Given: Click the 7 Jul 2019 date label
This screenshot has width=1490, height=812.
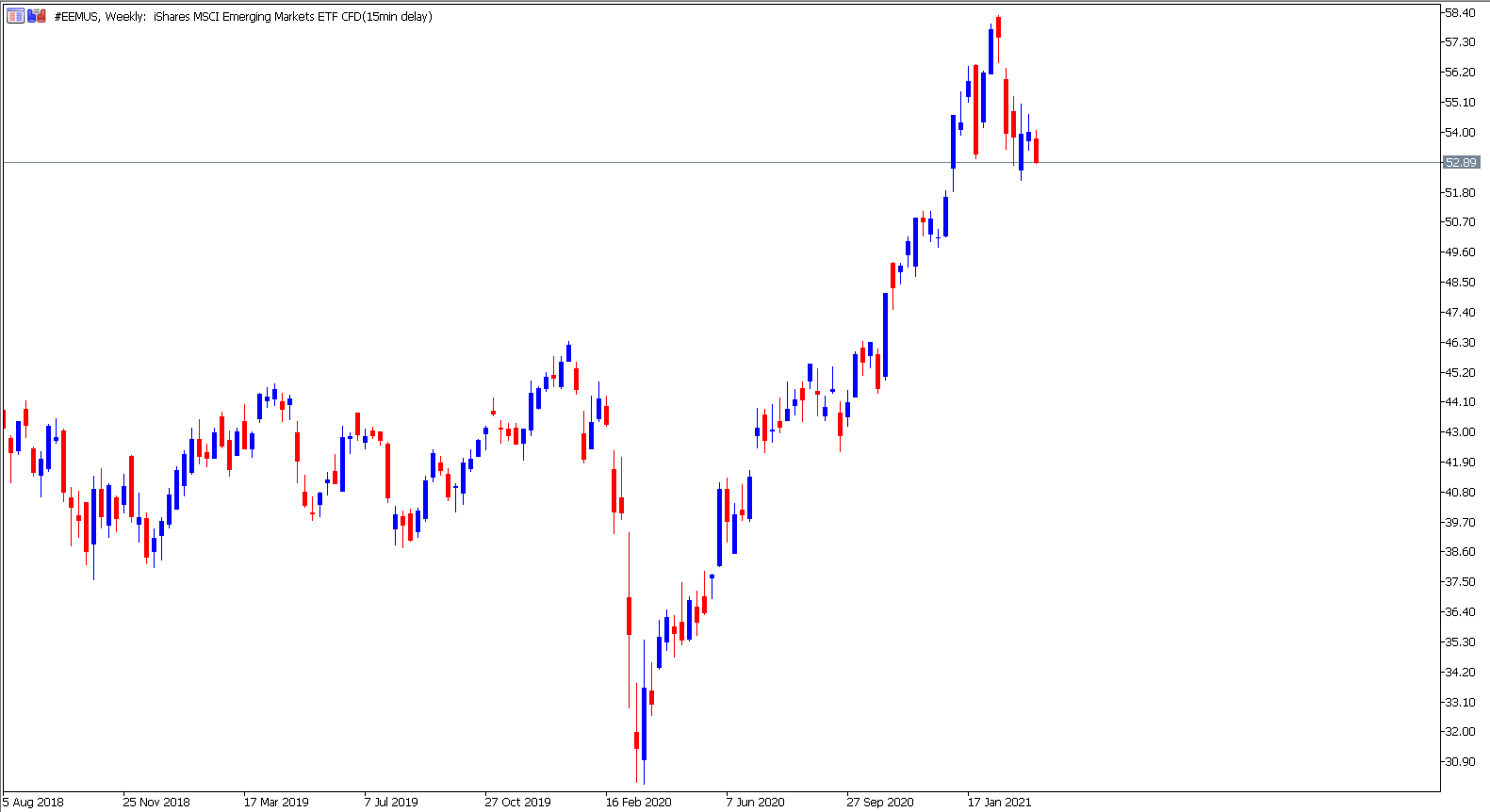Looking at the screenshot, I should pos(391,803).
